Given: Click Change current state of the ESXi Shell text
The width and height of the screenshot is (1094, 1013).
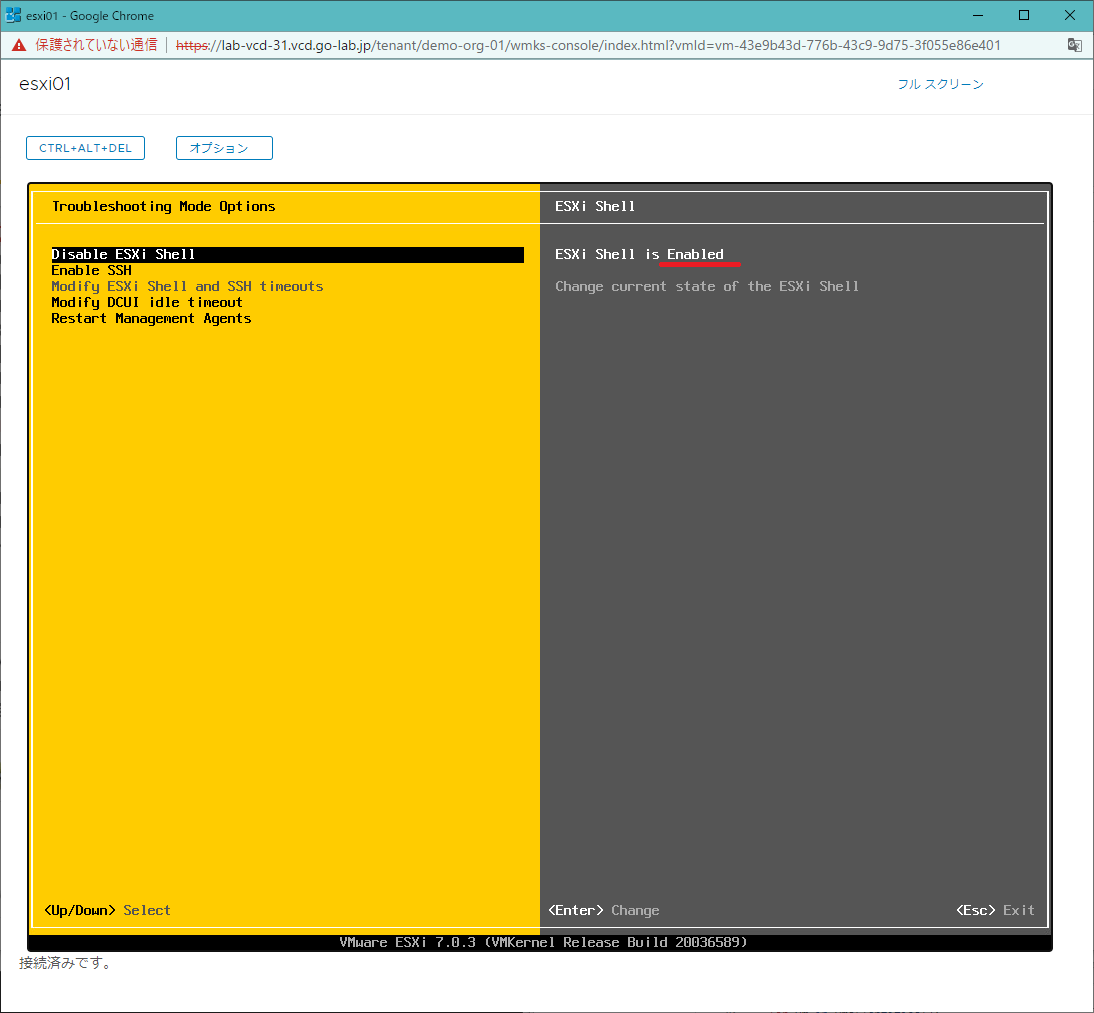Looking at the screenshot, I should [707, 287].
